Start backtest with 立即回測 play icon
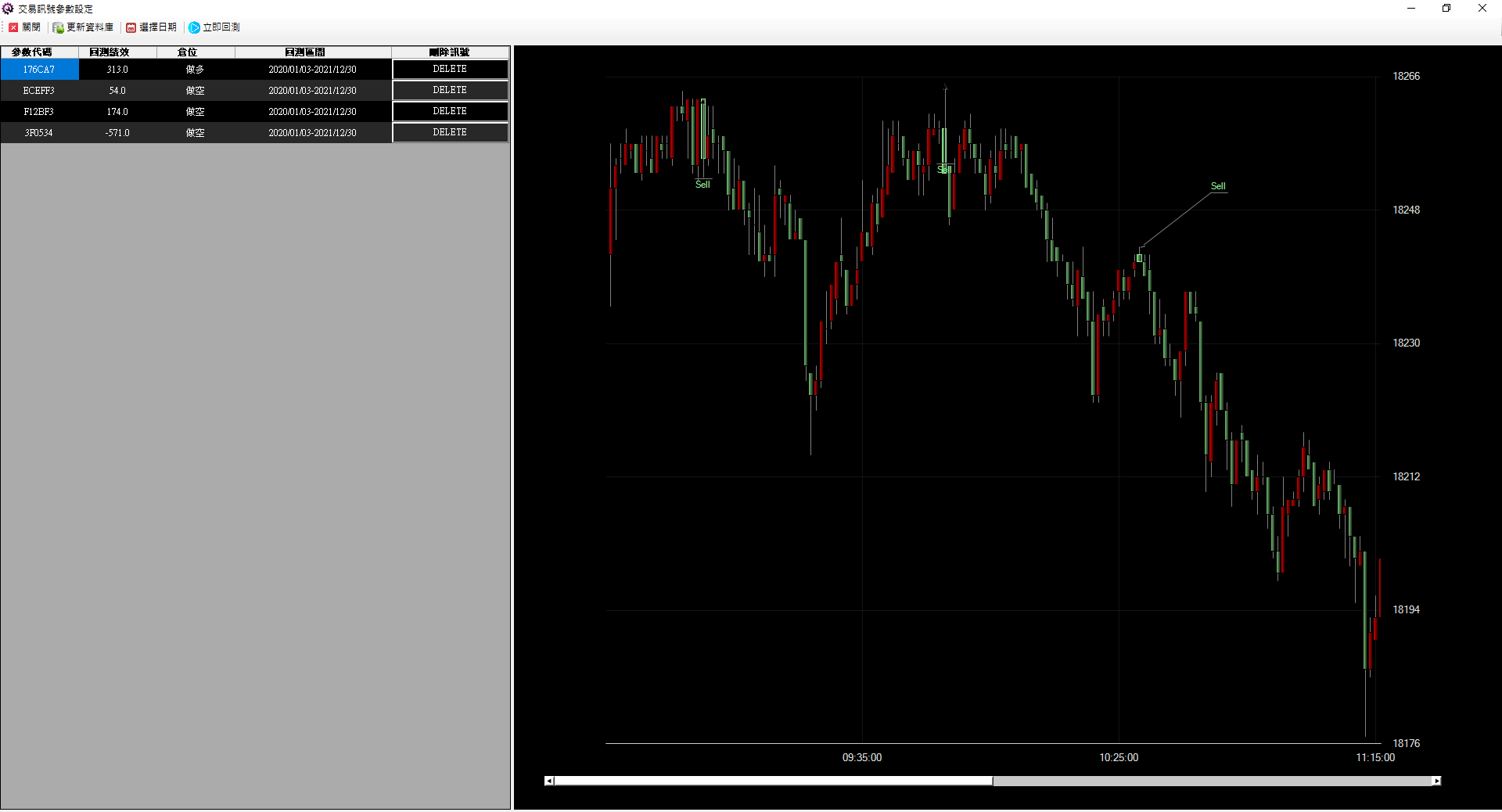 tap(194, 27)
